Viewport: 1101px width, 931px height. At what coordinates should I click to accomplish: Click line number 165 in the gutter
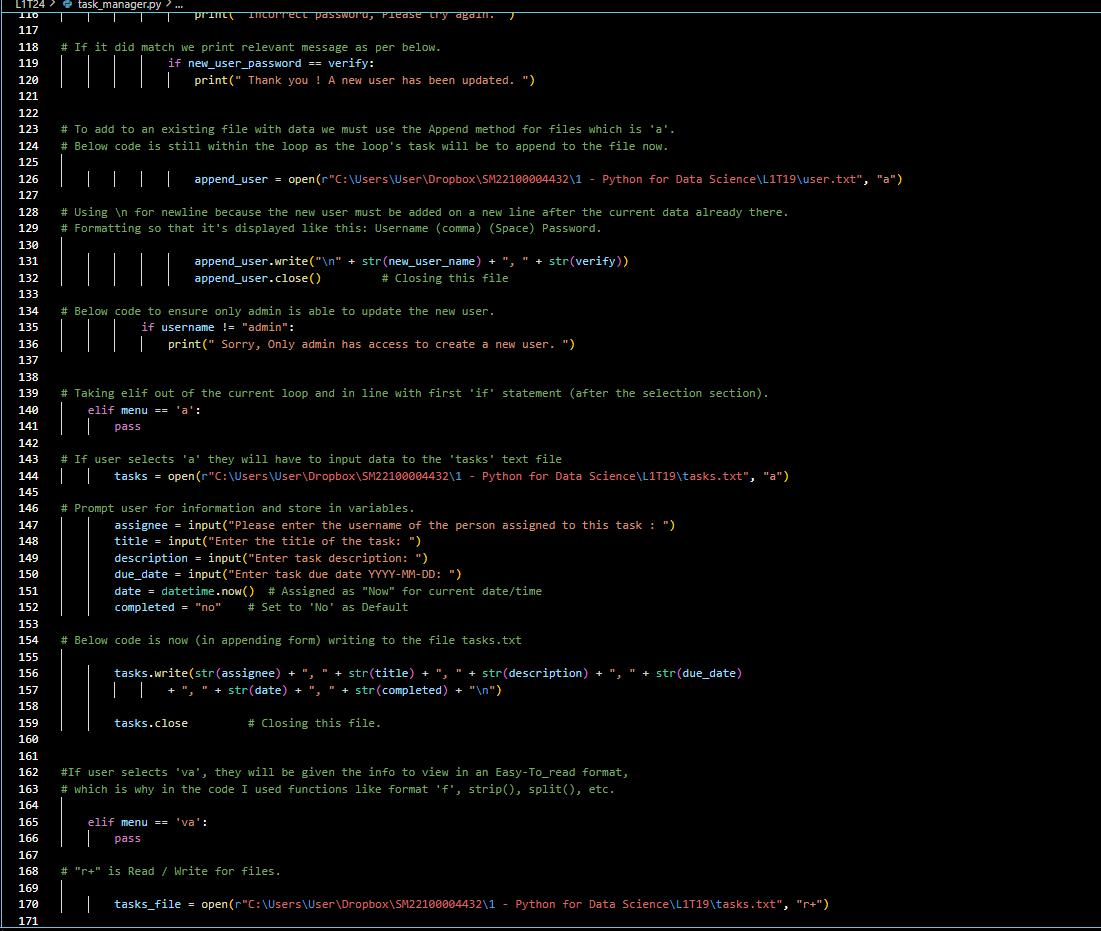(x=27, y=821)
